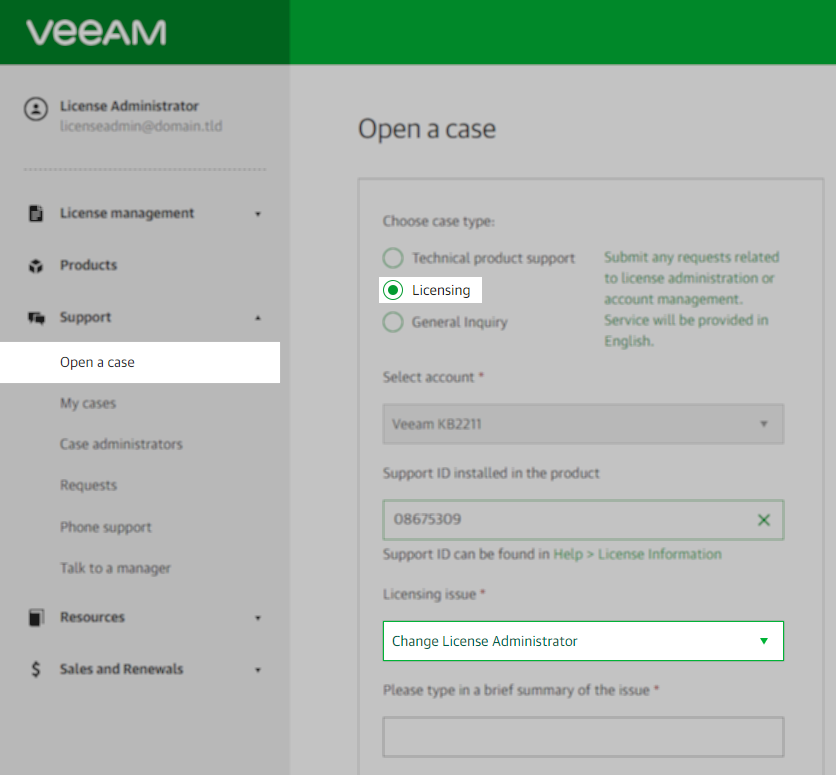
Task: Click Help > License Information link
Action: point(637,554)
